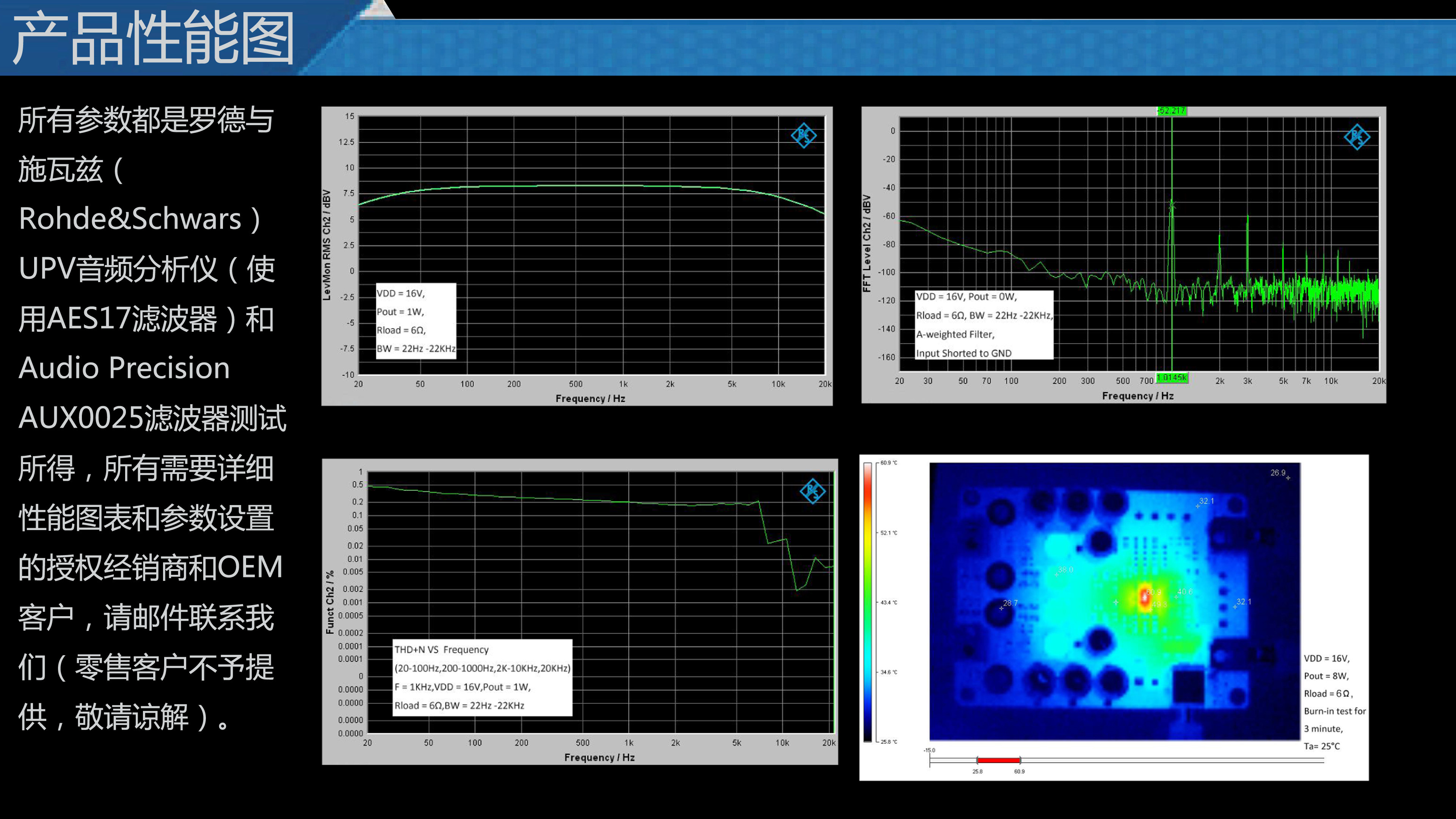Click the Rohde&Schwars text in the paragraph
This screenshot has height=819, width=1456.
tap(130, 219)
